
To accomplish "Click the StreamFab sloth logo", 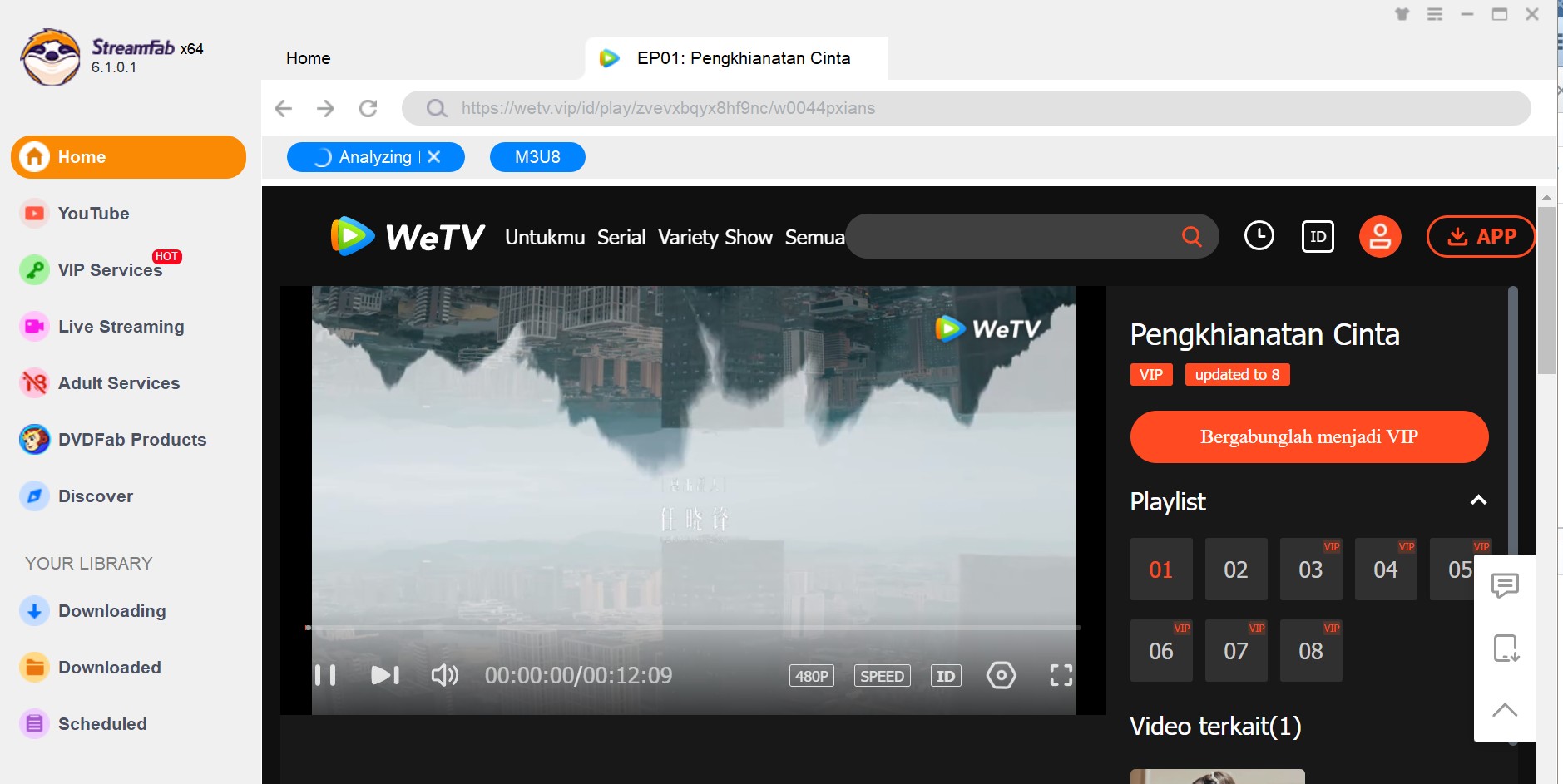I will [51, 57].
